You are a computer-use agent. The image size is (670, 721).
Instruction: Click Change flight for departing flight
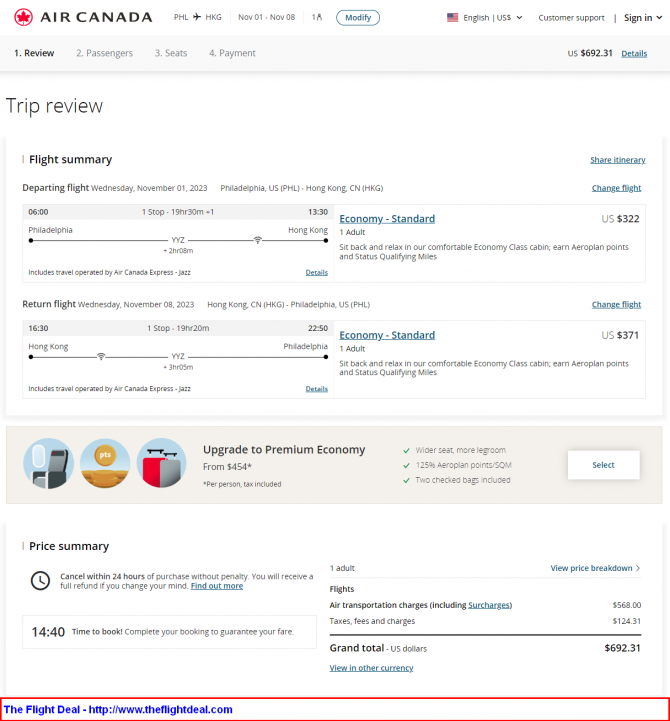click(x=616, y=188)
